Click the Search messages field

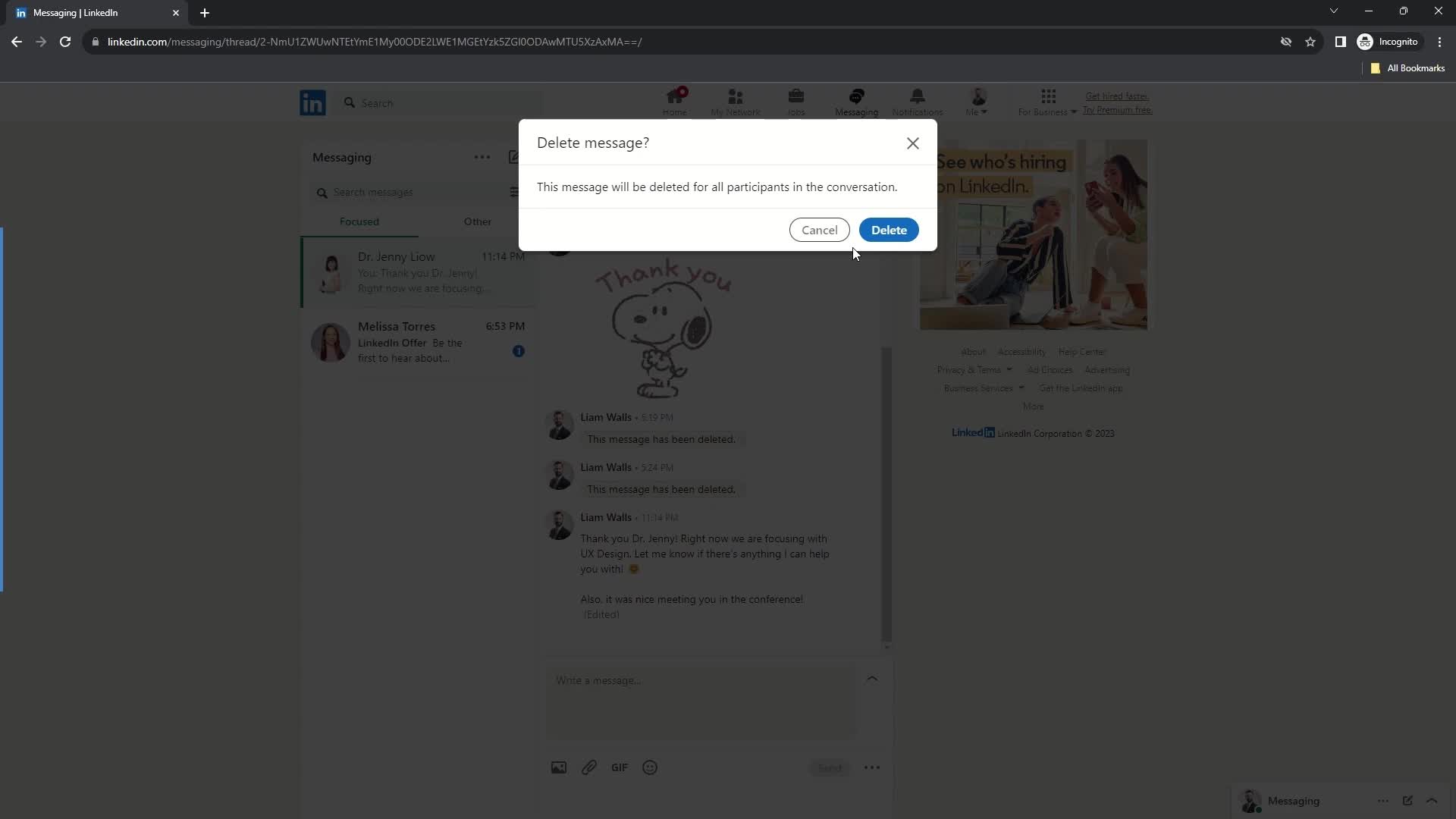[409, 193]
